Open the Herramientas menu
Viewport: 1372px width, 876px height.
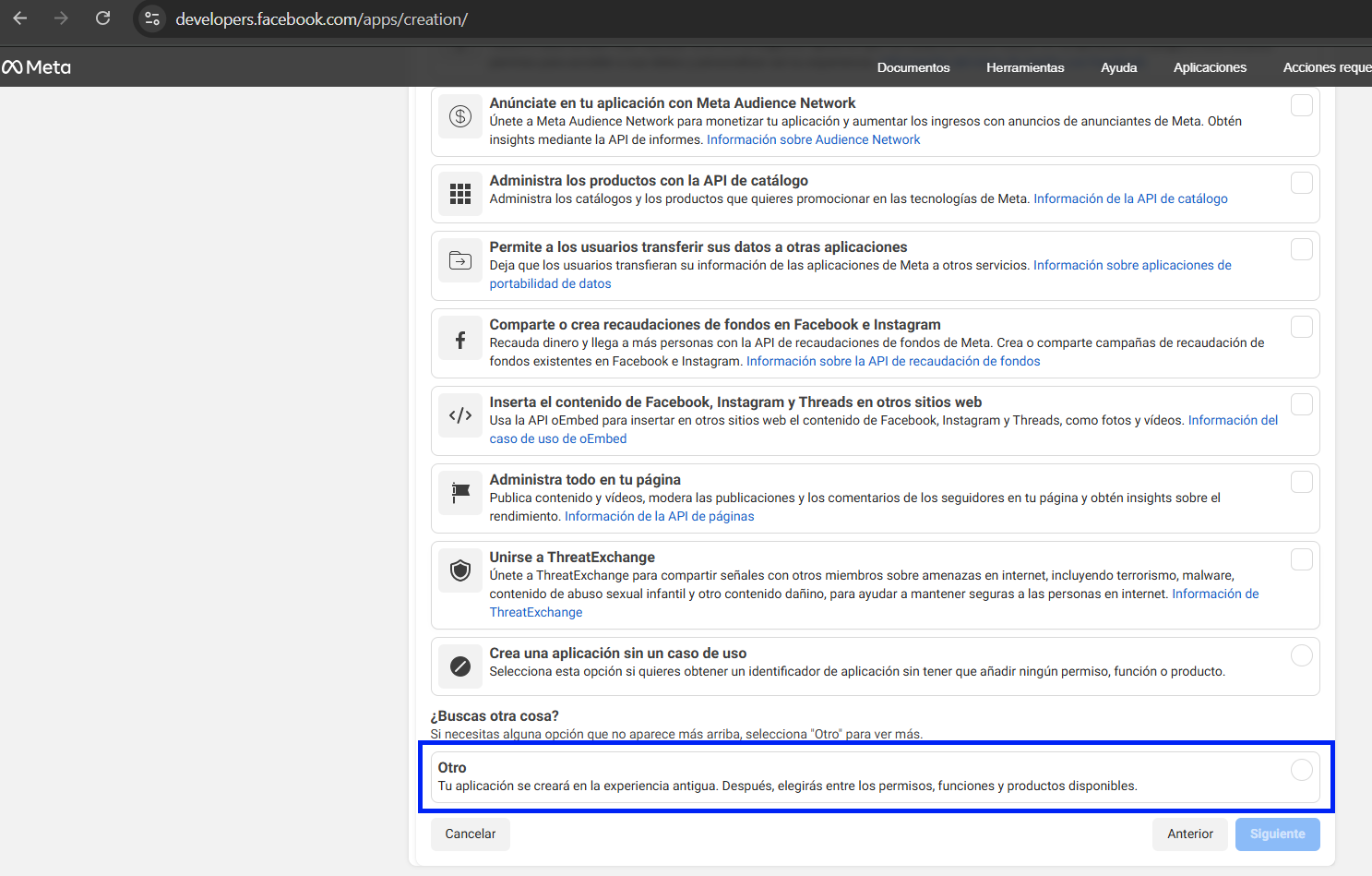[1024, 67]
